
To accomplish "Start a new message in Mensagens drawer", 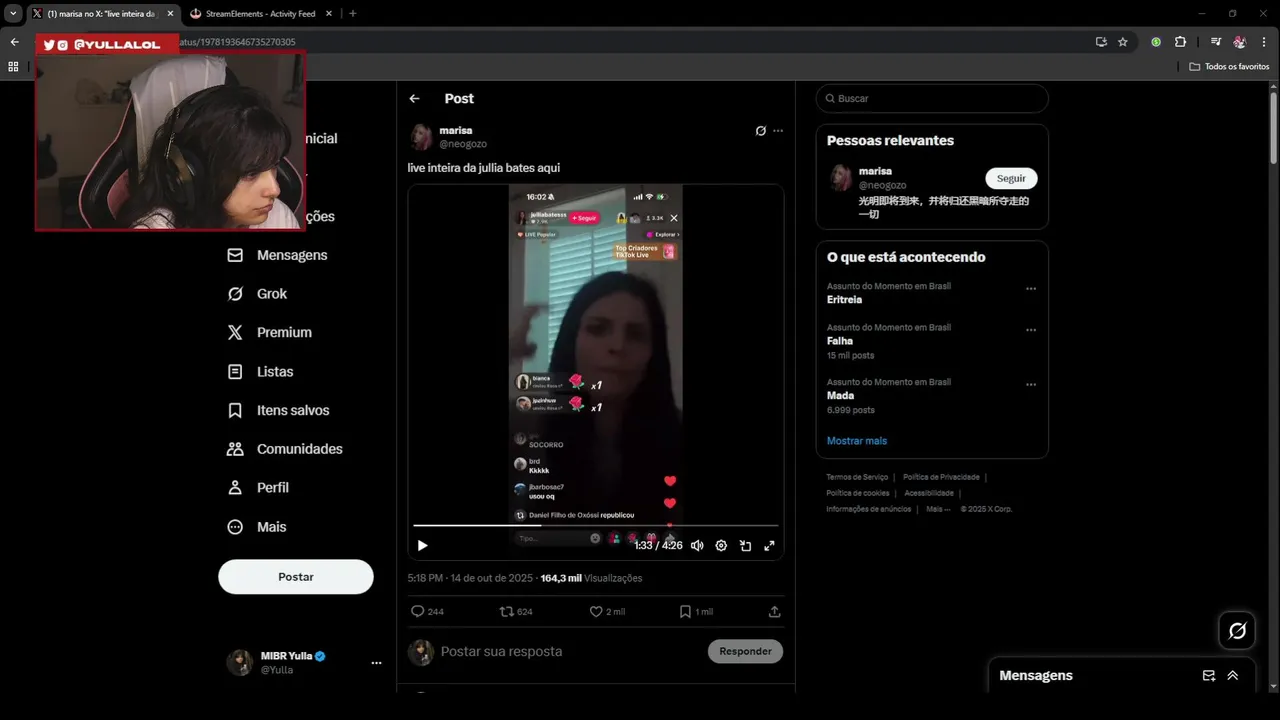I will [1209, 675].
